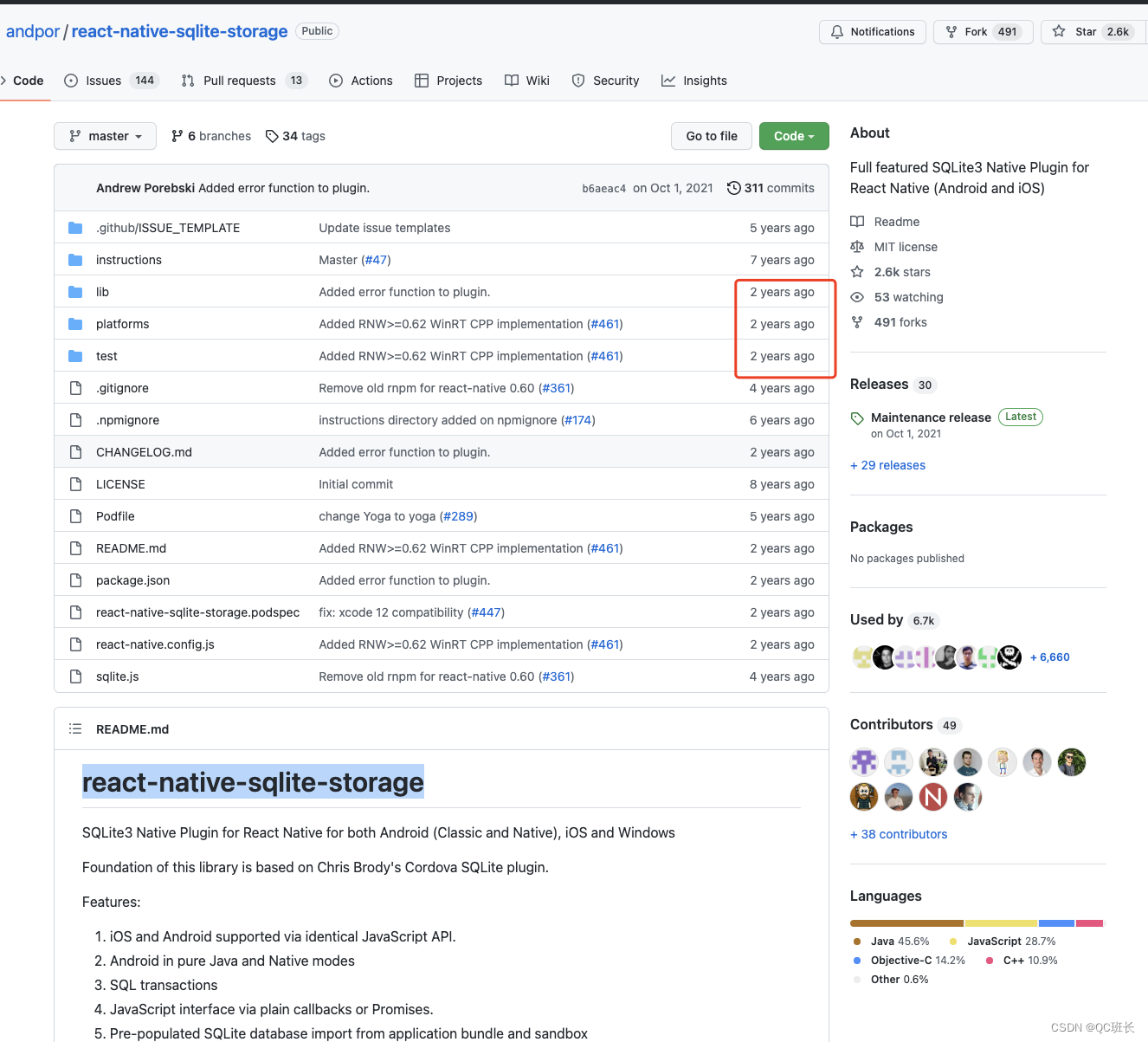Click the Star icon to star the repo
Image resolution: width=1148 pixels, height=1042 pixels.
click(1058, 31)
